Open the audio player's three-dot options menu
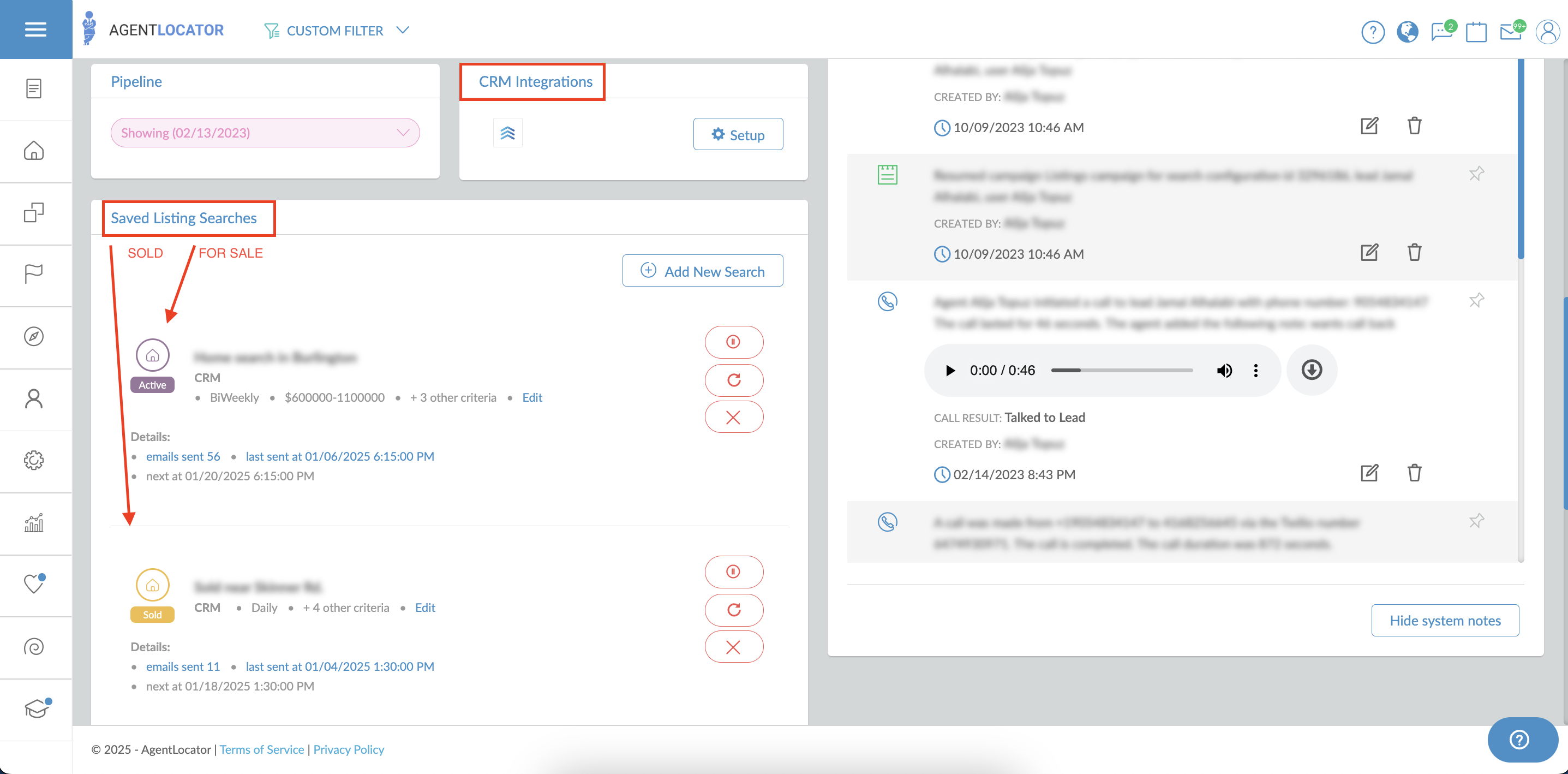This screenshot has width=1568, height=774. (x=1256, y=370)
